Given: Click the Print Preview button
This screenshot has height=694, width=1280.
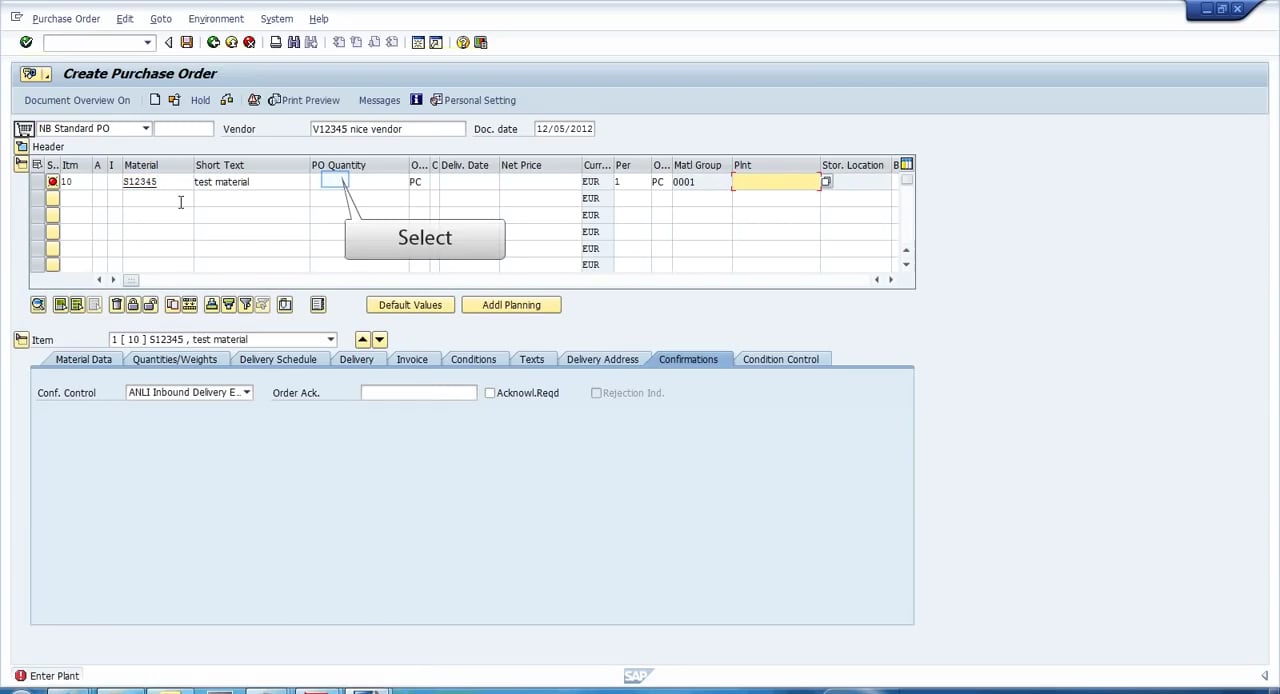Looking at the screenshot, I should pyautogui.click(x=304, y=100).
